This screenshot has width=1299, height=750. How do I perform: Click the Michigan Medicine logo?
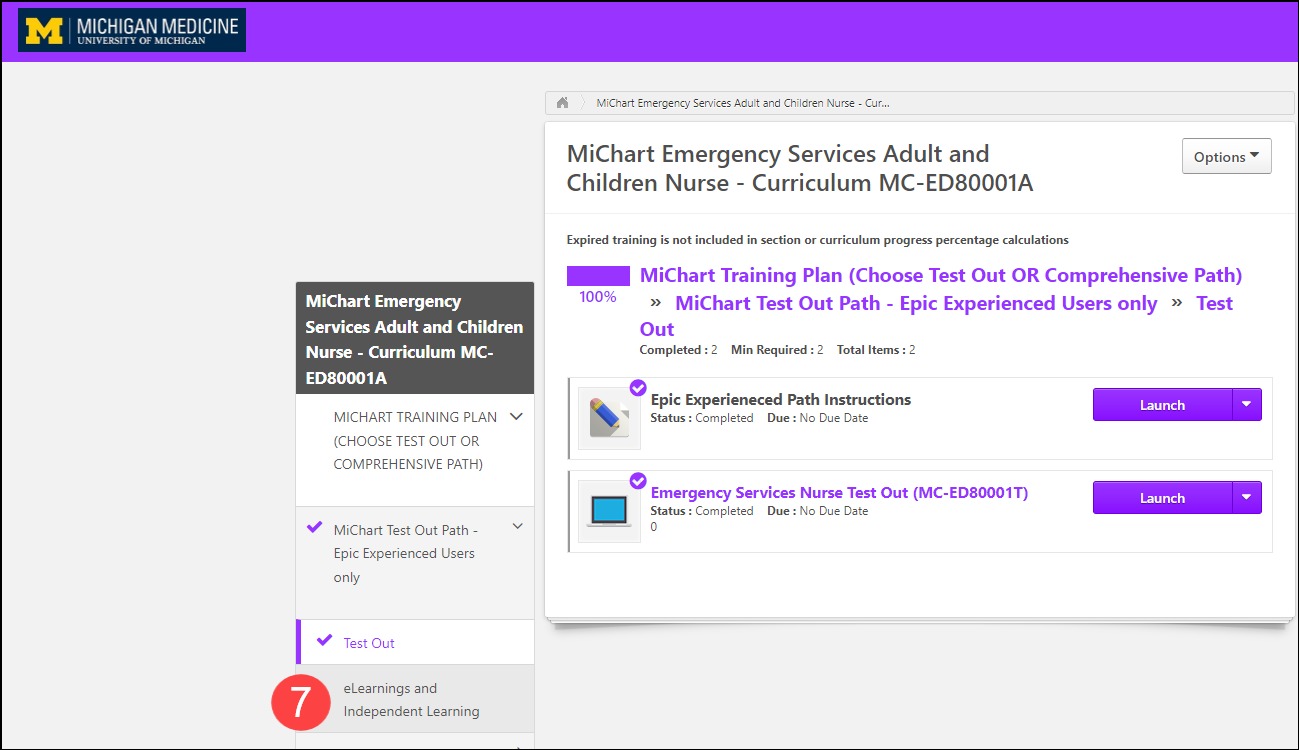pos(130,30)
